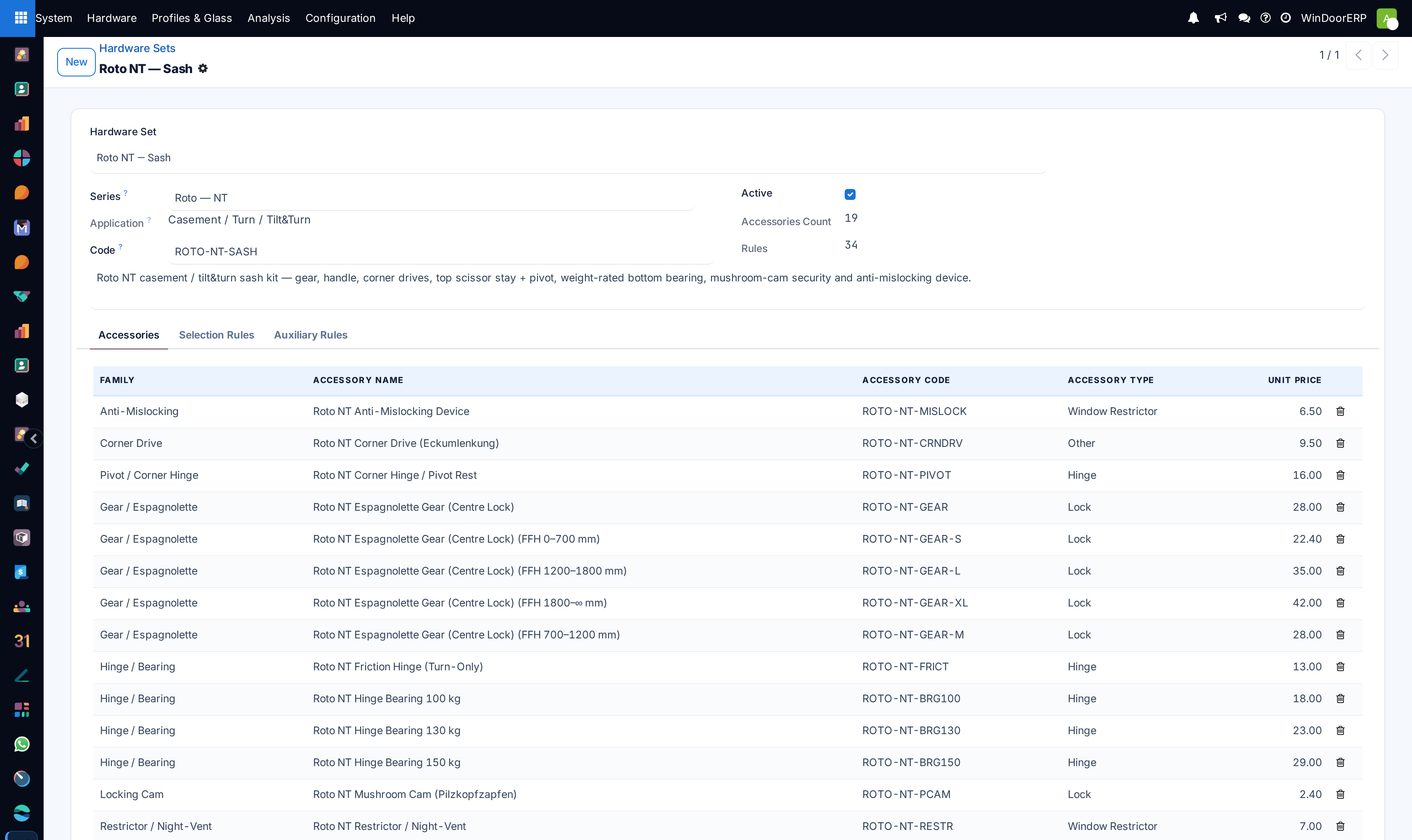Delete the ROTO-NT-PIVOT accessory row
The height and width of the screenshot is (840, 1412).
(x=1340, y=475)
